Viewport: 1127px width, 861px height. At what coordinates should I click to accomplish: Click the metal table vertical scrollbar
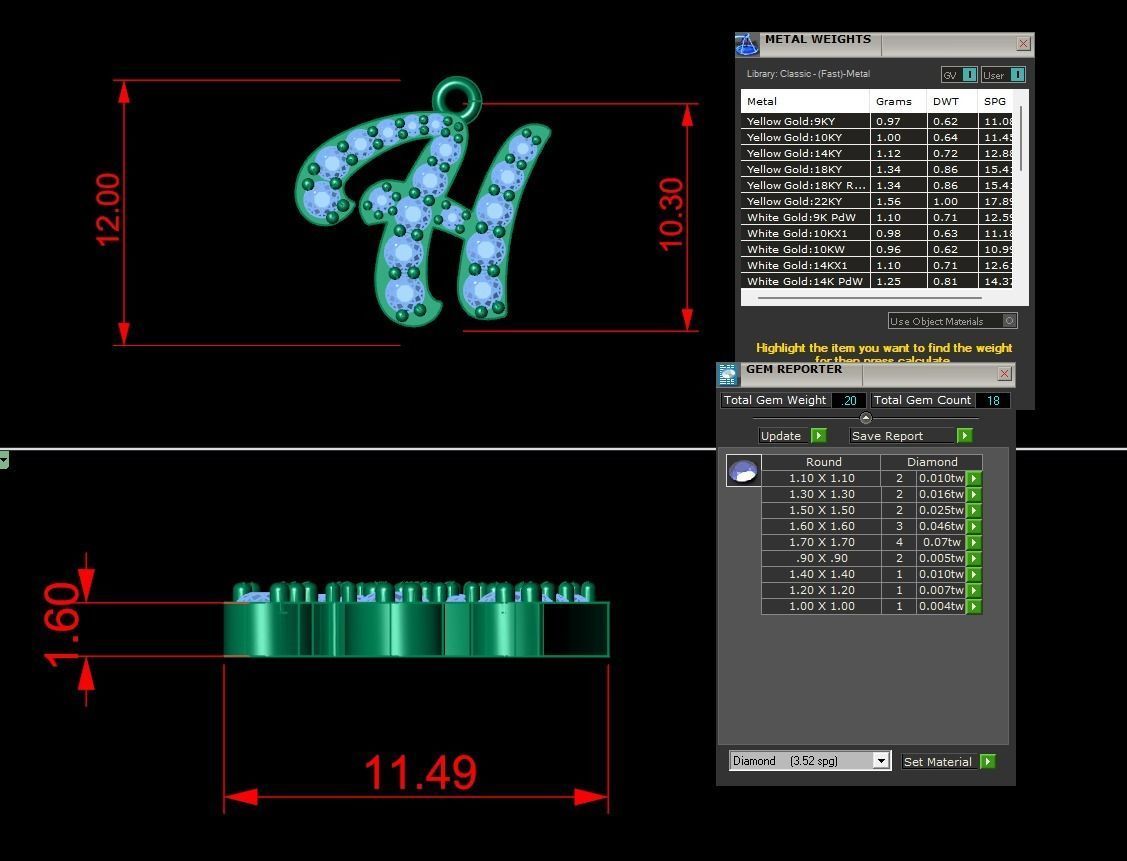coord(1021,138)
